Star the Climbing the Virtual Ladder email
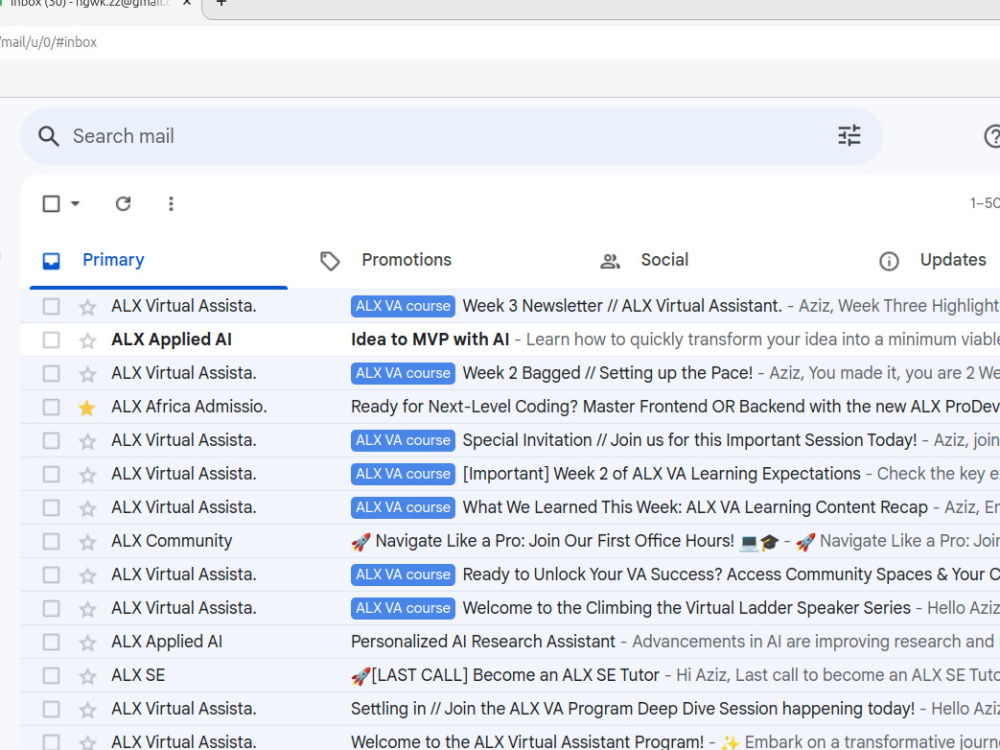This screenshot has height=750, width=1000. point(87,609)
